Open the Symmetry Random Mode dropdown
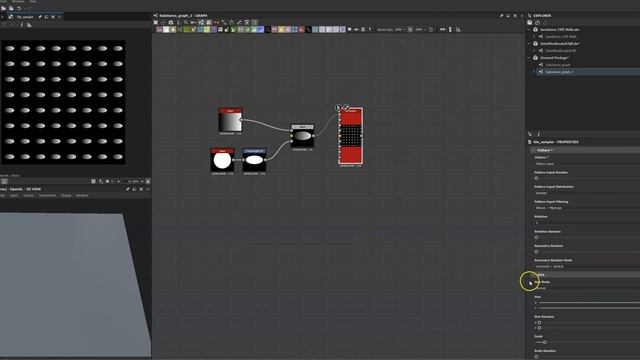The height and width of the screenshot is (360, 640). [x=587, y=267]
